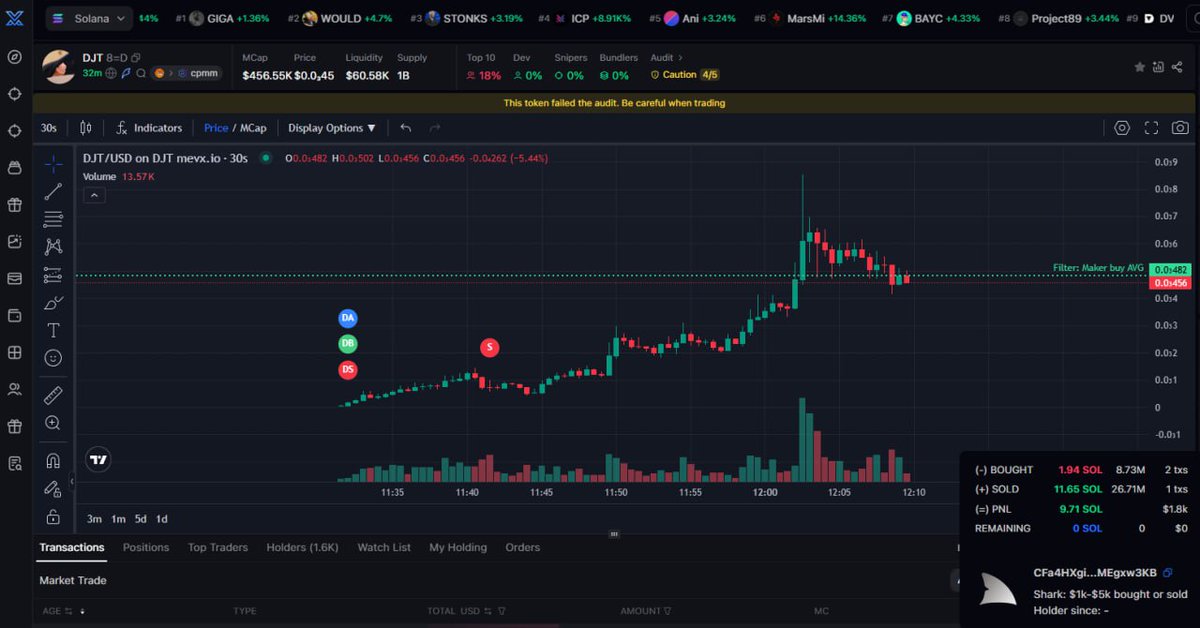Open the My Holding tab
The width and height of the screenshot is (1200, 628).
coord(458,547)
